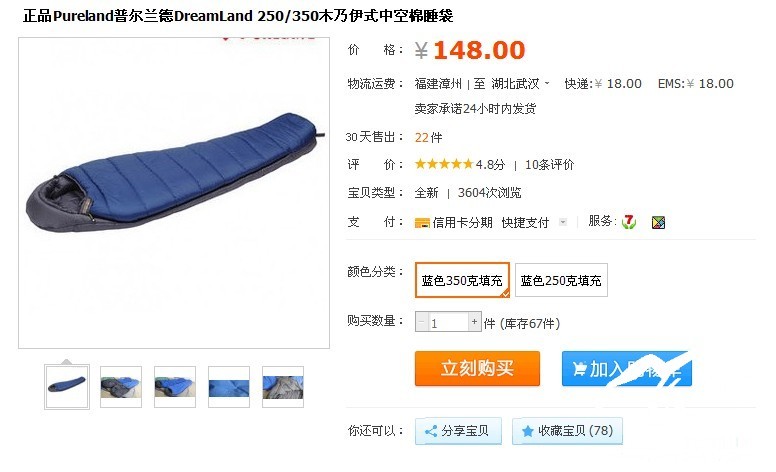Click the star icon on 收藏宝贝

[528, 431]
